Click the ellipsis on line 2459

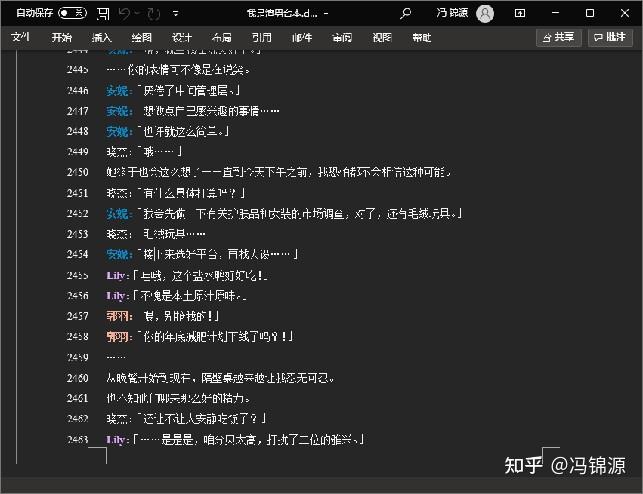point(116,357)
